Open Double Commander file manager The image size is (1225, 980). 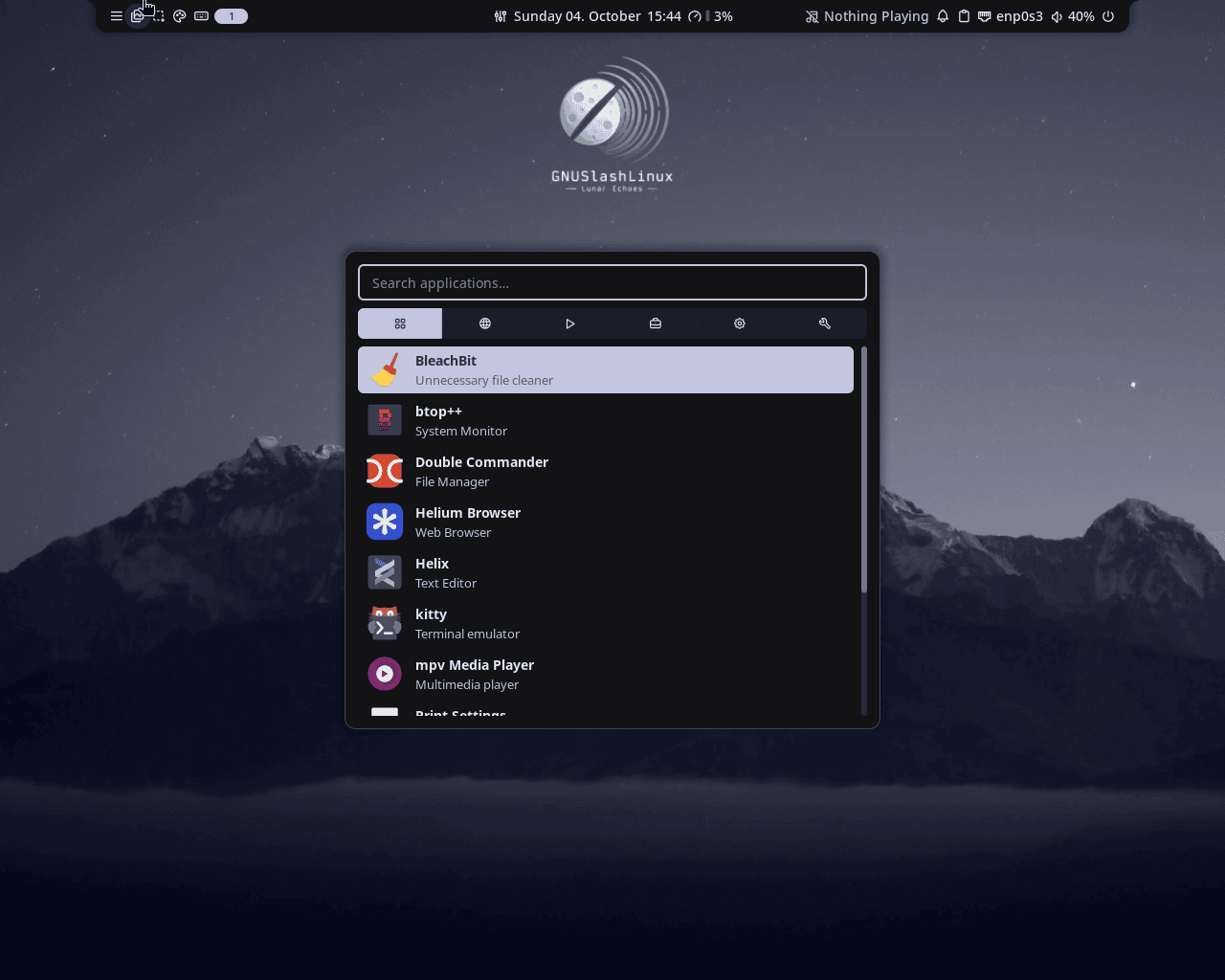tap(606, 471)
